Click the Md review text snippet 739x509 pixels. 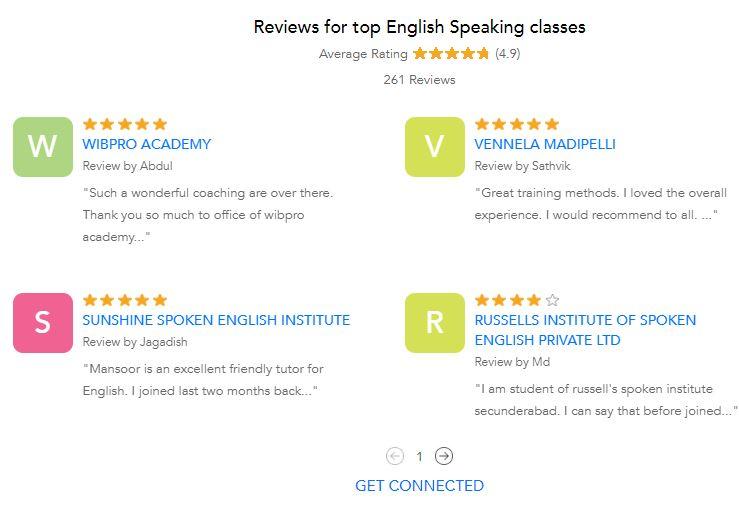pyautogui.click(x=605, y=400)
